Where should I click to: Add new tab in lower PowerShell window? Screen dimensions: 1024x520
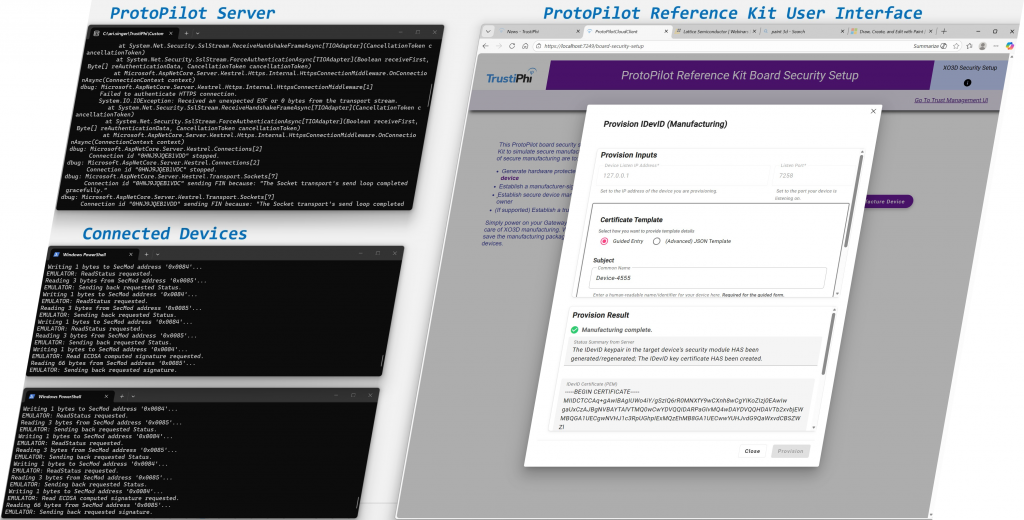click(x=121, y=396)
